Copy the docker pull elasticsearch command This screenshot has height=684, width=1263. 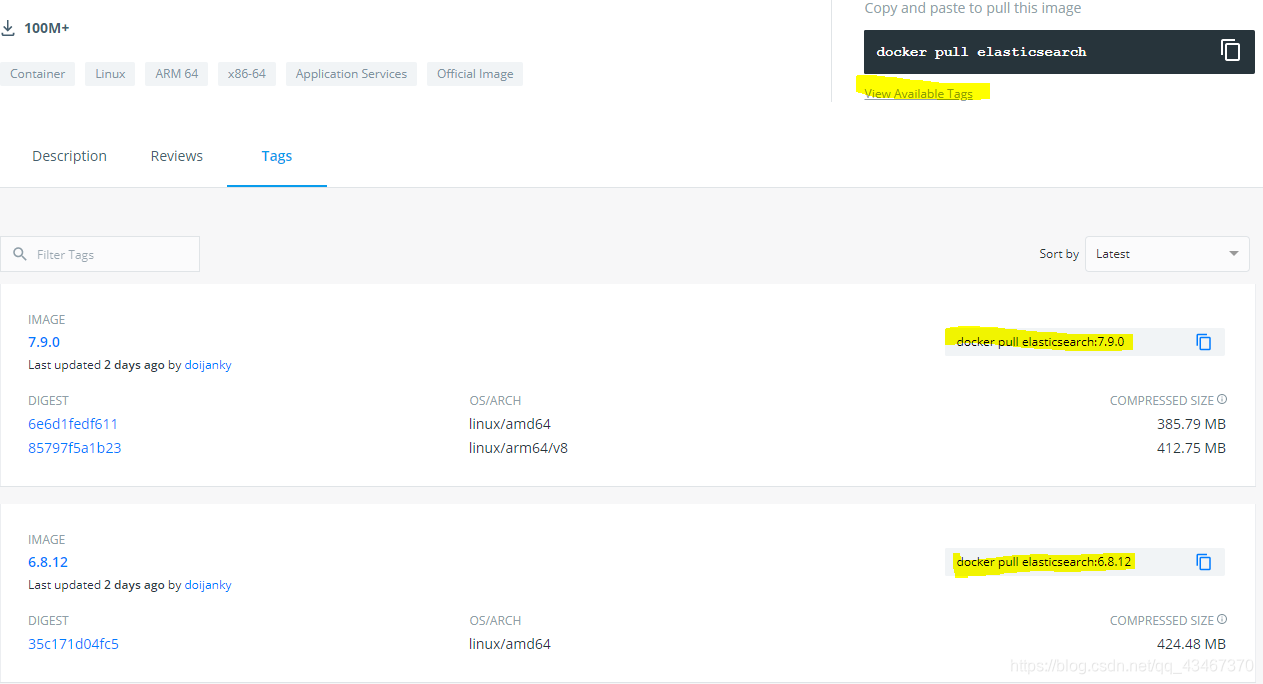(1230, 50)
